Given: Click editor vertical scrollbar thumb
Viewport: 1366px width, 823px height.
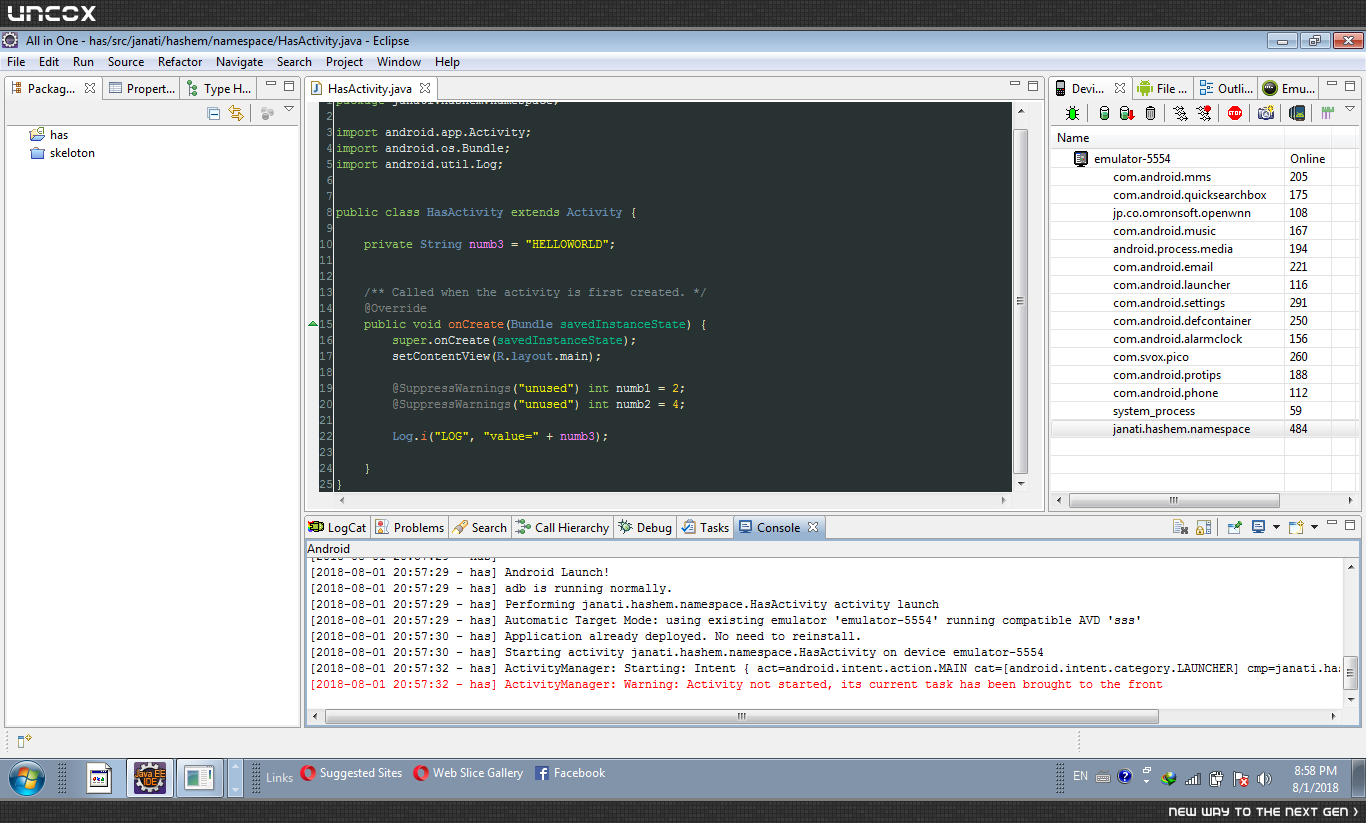Looking at the screenshot, I should pyautogui.click(x=1020, y=300).
